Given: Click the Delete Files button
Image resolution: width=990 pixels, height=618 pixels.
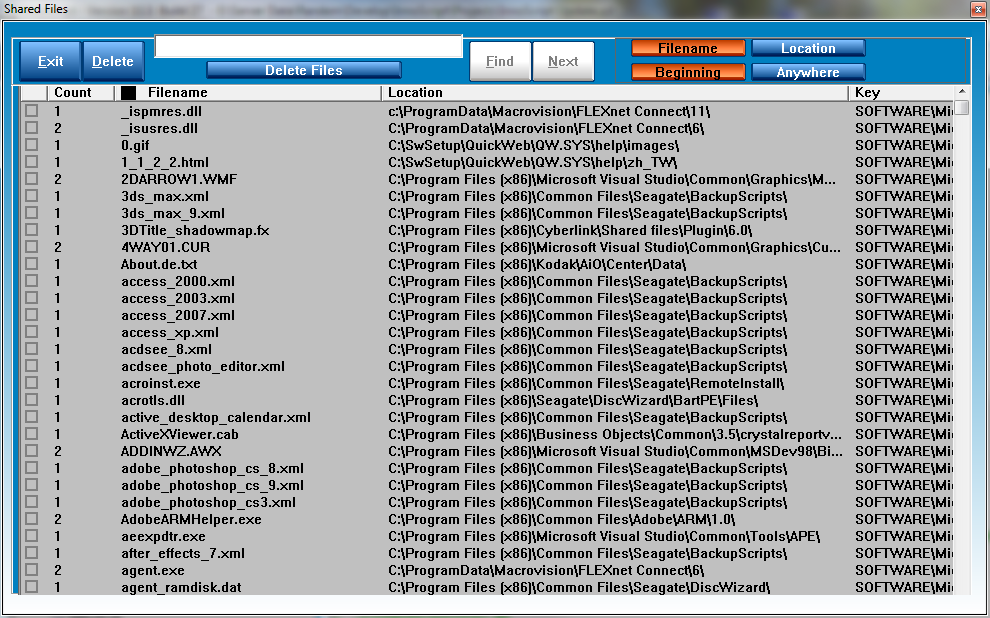Looking at the screenshot, I should click(304, 70).
